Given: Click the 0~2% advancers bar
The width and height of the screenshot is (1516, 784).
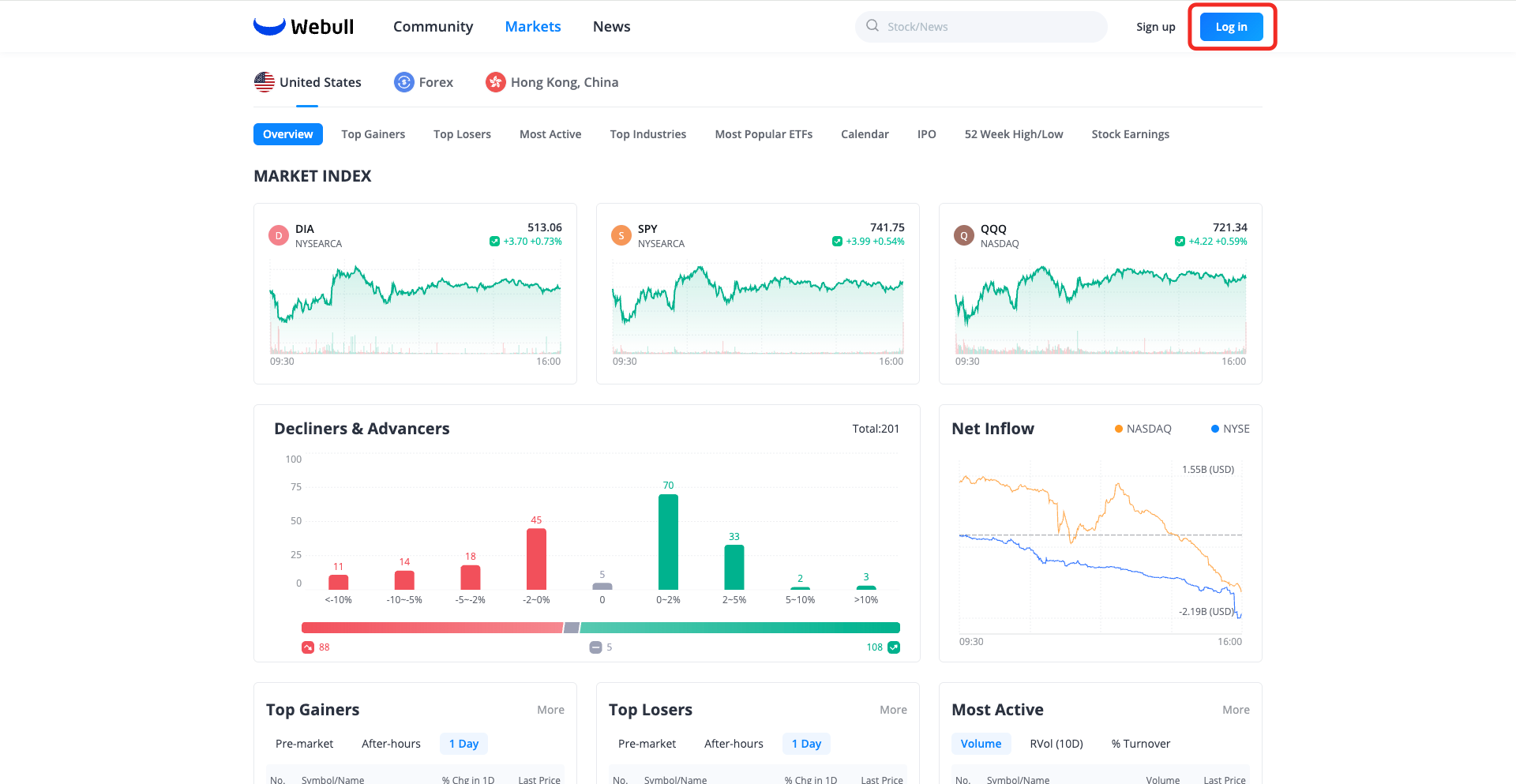Looking at the screenshot, I should tap(668, 542).
